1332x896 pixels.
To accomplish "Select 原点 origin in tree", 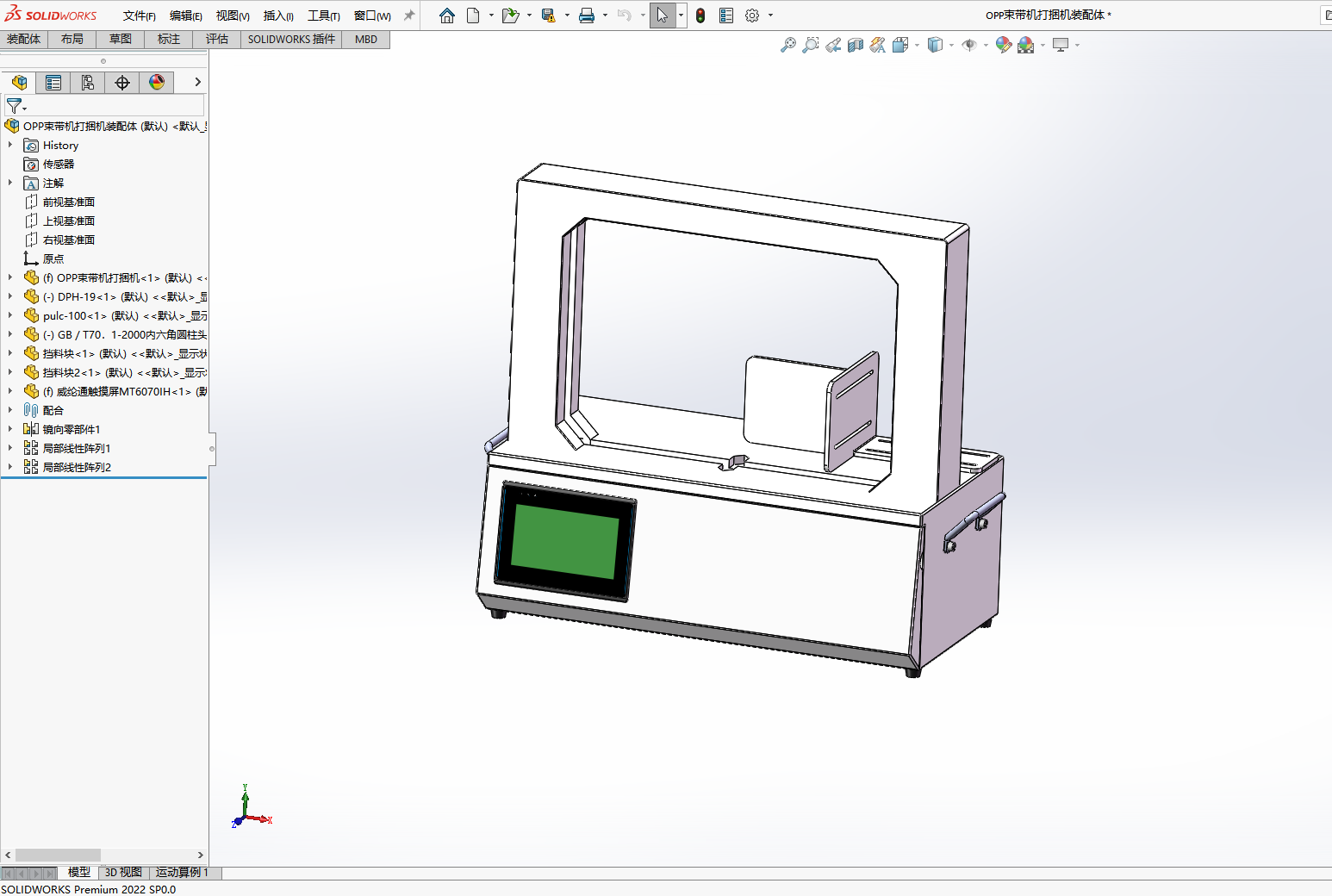I will (53, 258).
